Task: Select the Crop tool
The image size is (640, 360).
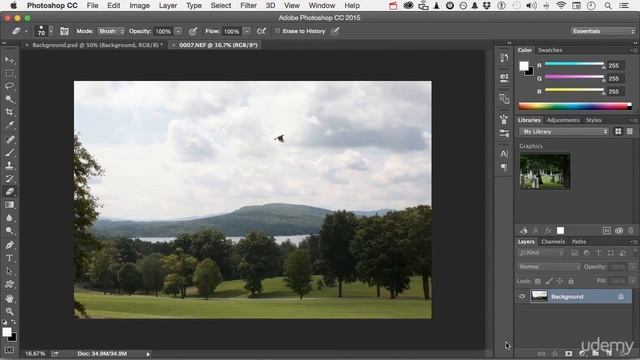Action: [9, 112]
